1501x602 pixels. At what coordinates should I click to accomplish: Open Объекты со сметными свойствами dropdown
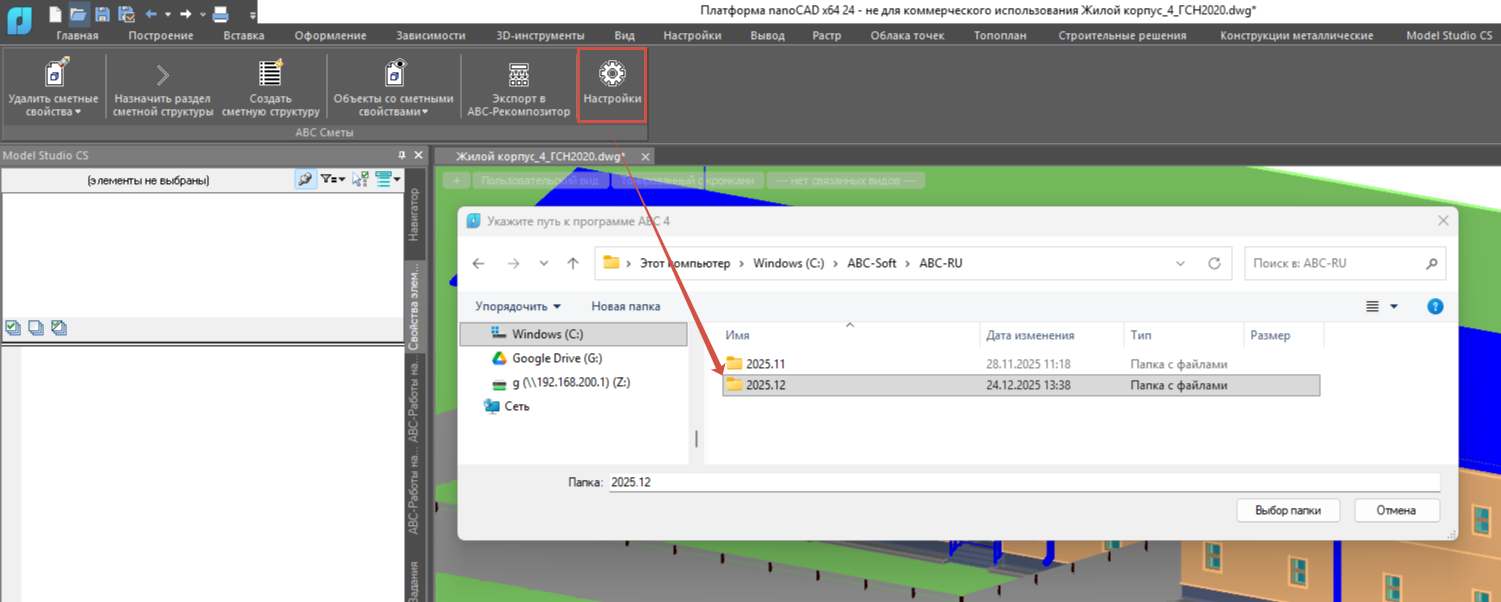[393, 87]
